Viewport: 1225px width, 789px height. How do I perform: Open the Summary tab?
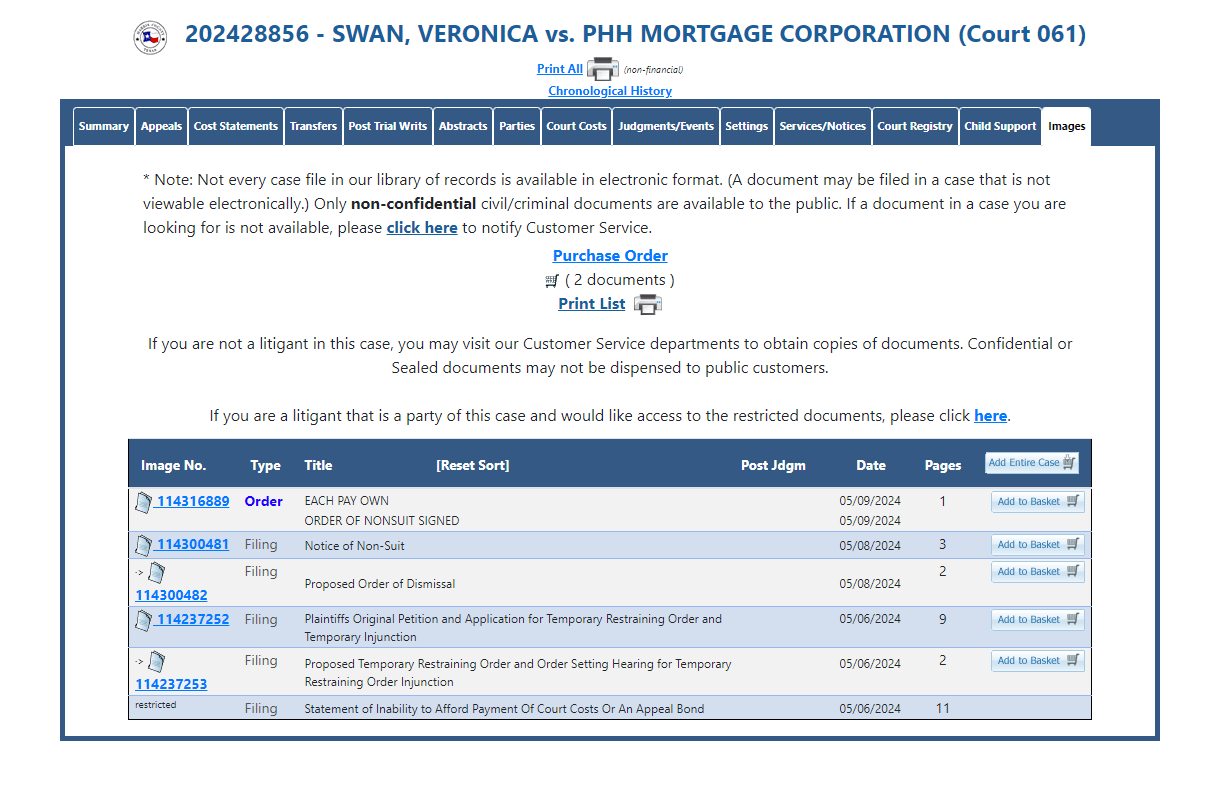[x=104, y=126]
